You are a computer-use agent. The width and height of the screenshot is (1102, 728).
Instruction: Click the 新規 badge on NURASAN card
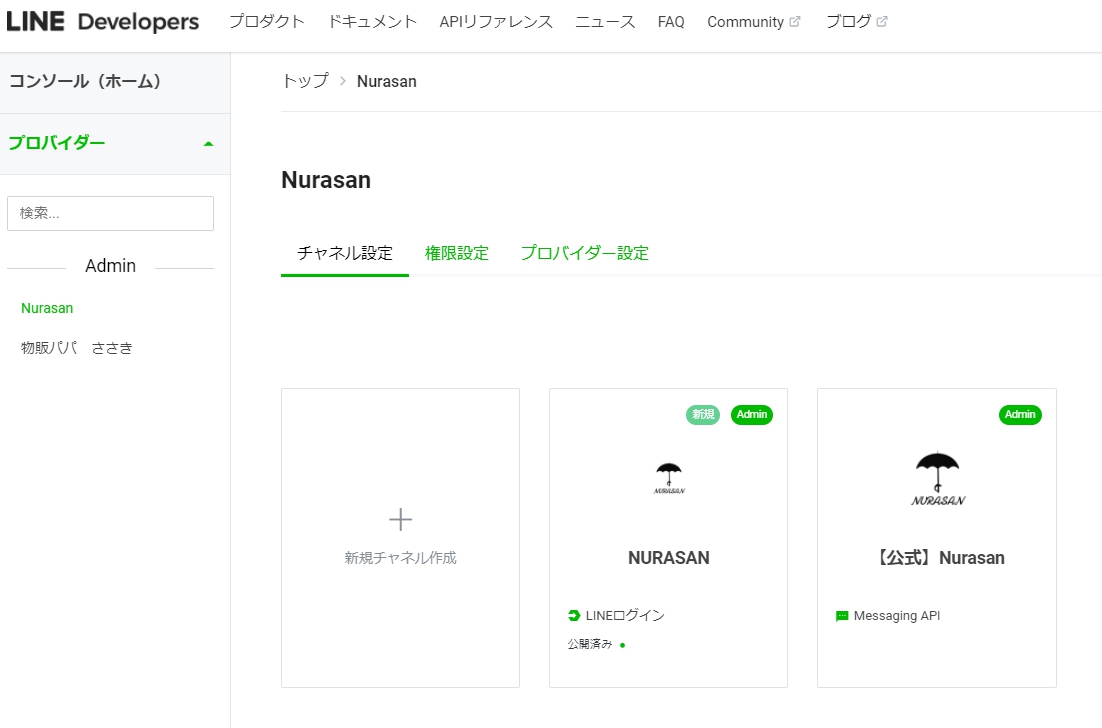pos(703,415)
